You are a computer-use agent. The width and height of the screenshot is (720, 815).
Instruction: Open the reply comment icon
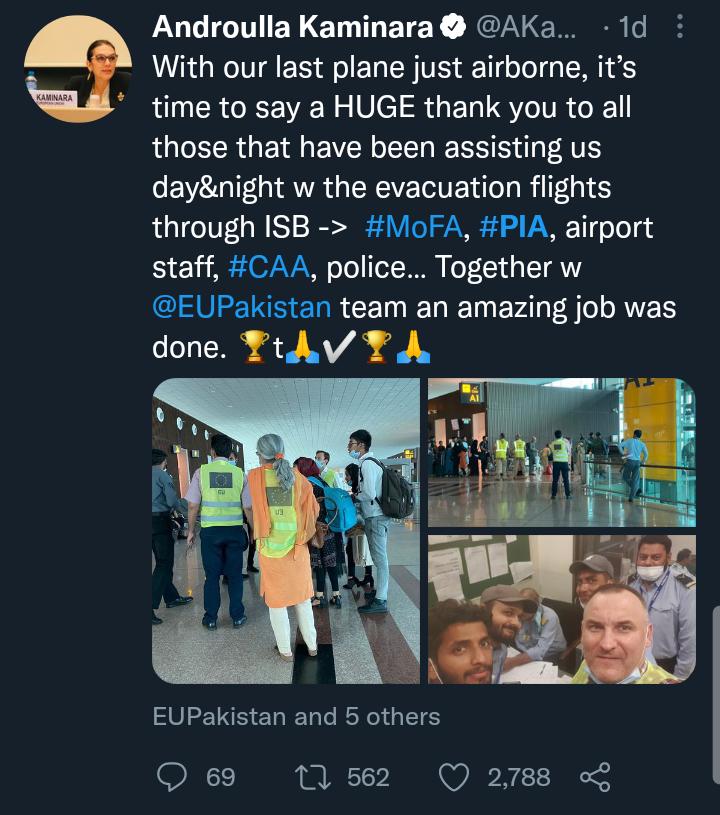click(x=174, y=776)
